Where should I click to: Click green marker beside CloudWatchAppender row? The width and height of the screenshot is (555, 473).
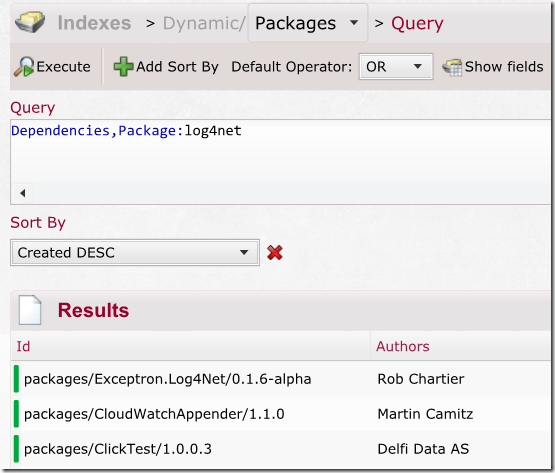click(16, 414)
